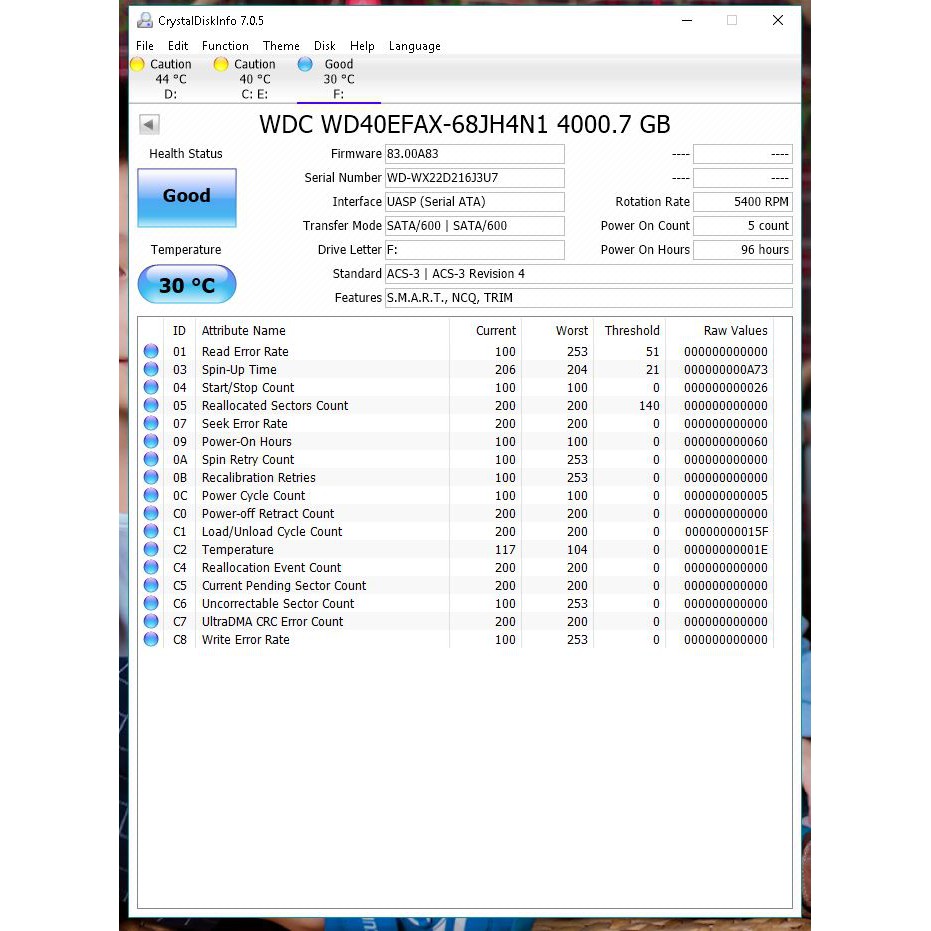Click the blue dot beside Reallocated Sectors Count
The width and height of the screenshot is (931, 931).
pyautogui.click(x=151, y=405)
